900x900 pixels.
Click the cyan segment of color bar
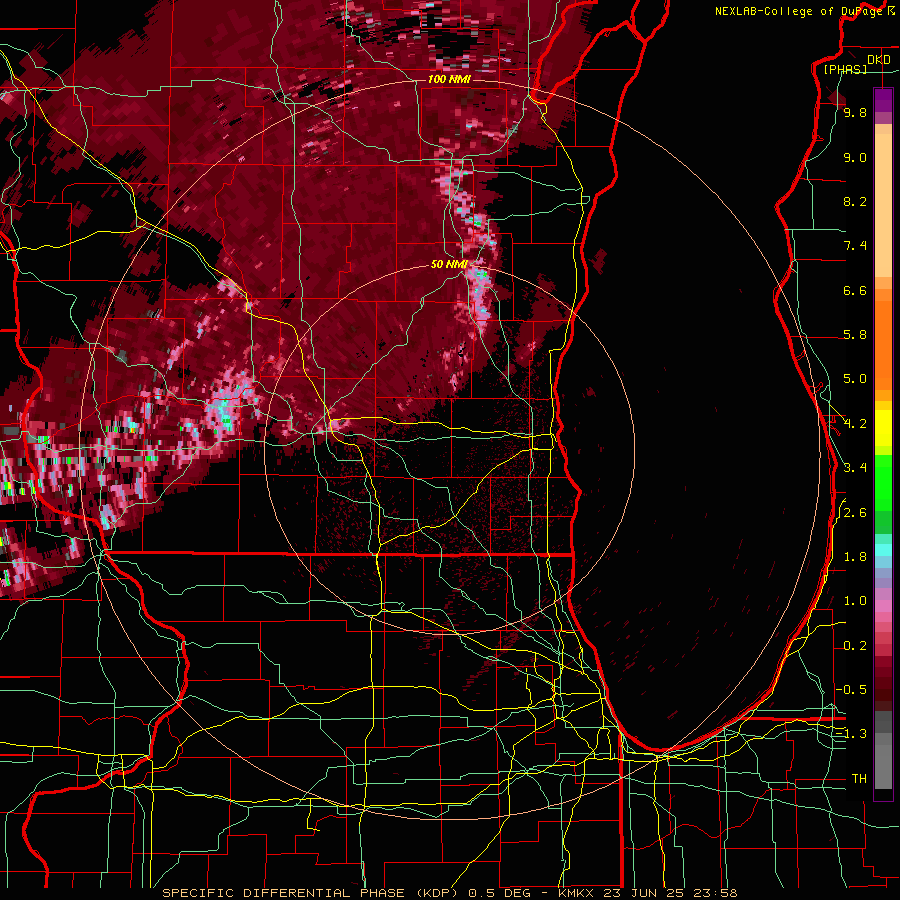point(883,550)
